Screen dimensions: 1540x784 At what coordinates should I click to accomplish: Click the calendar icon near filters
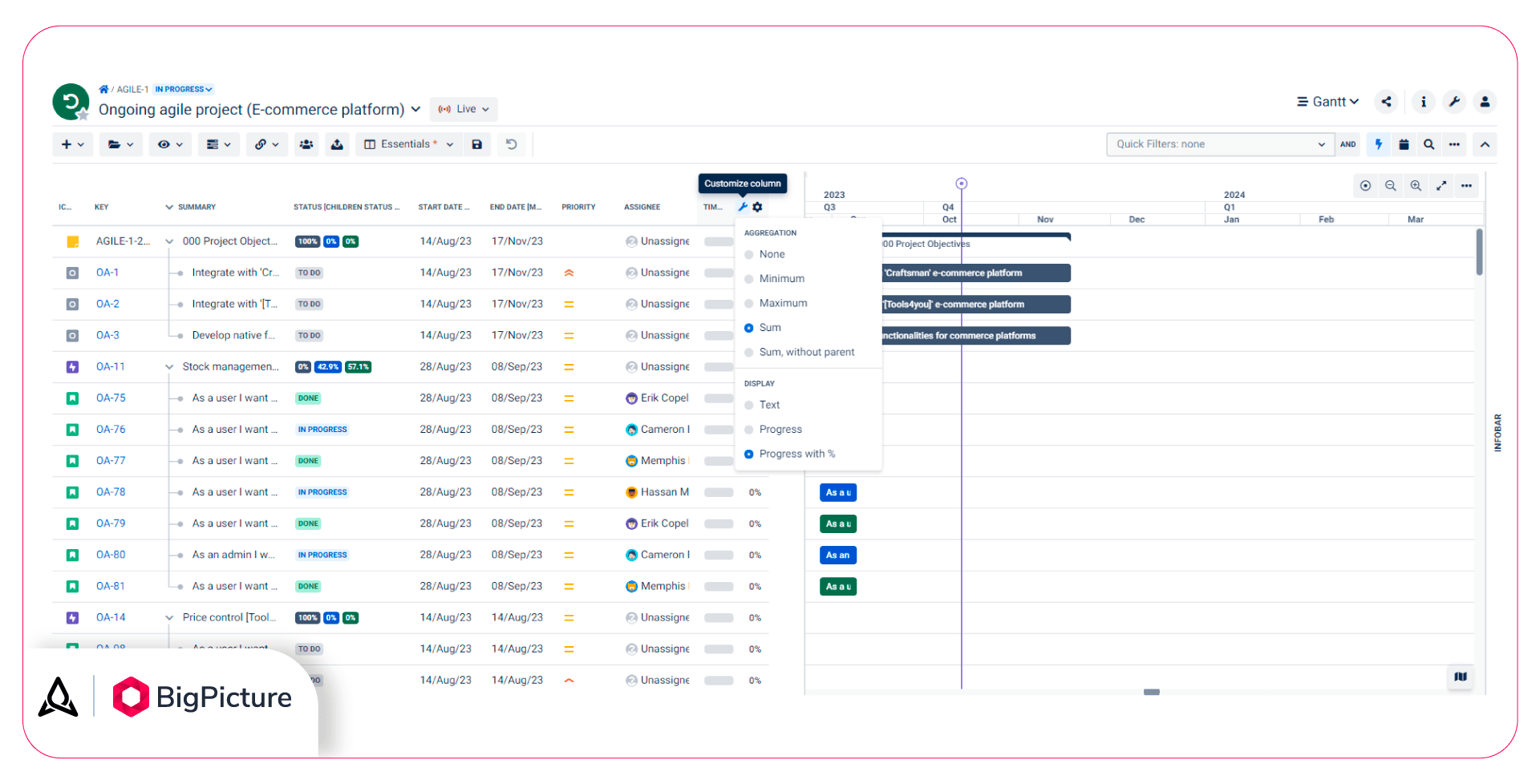tap(1404, 144)
